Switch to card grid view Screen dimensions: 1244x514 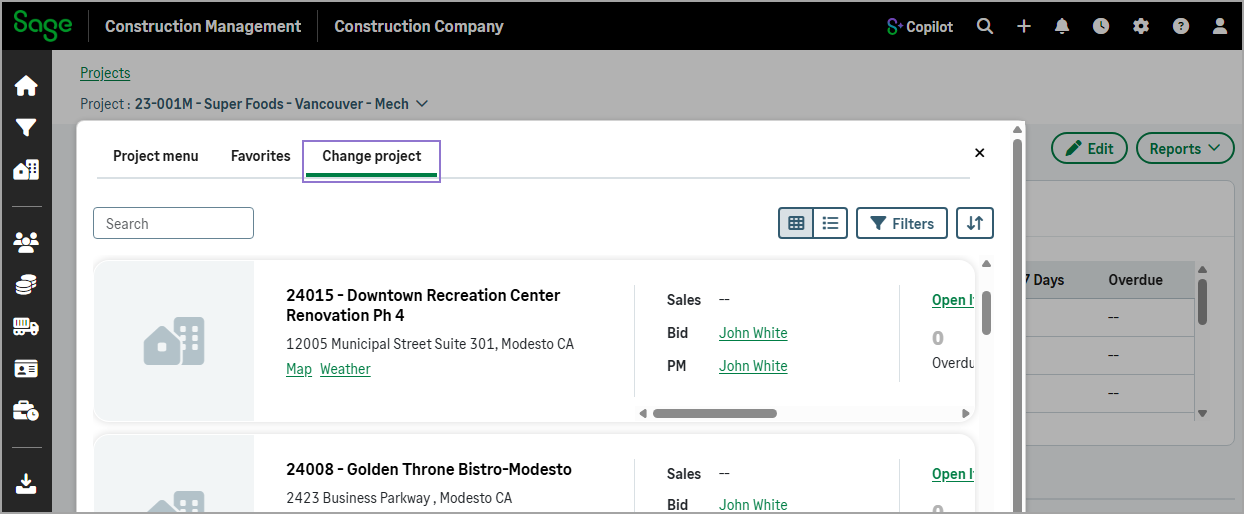coord(796,224)
